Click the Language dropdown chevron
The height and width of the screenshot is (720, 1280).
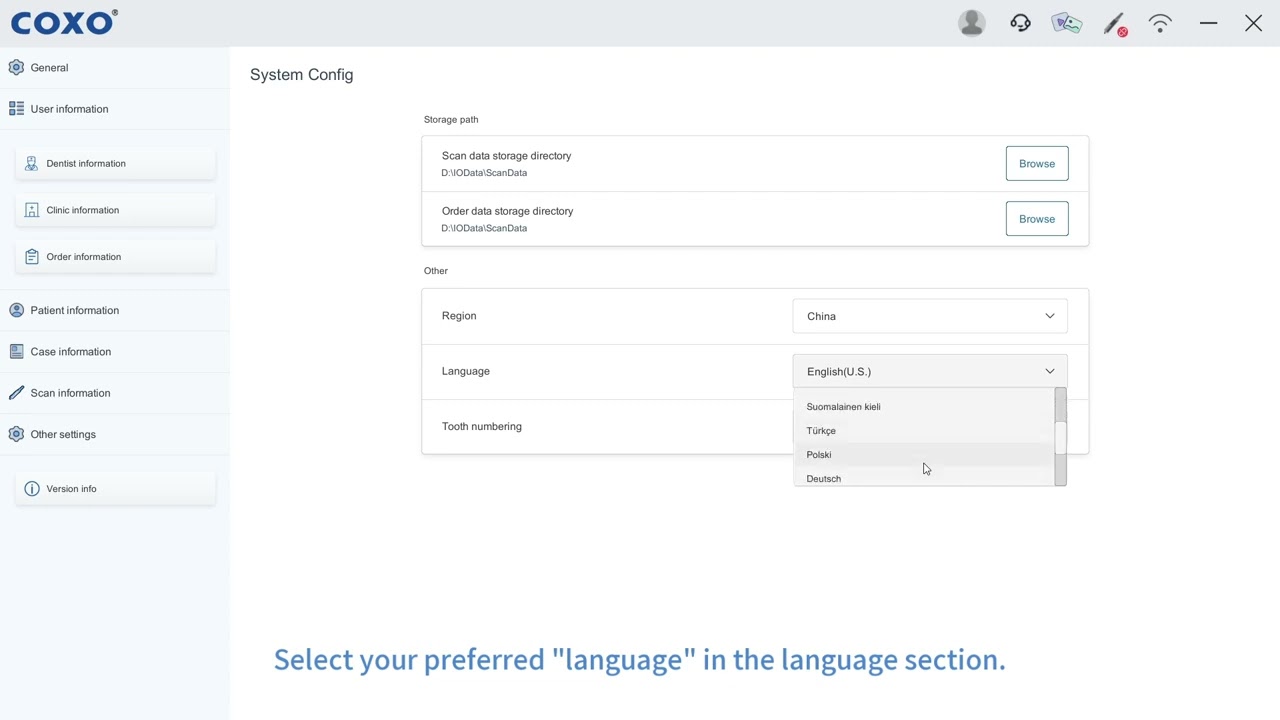coord(1050,371)
